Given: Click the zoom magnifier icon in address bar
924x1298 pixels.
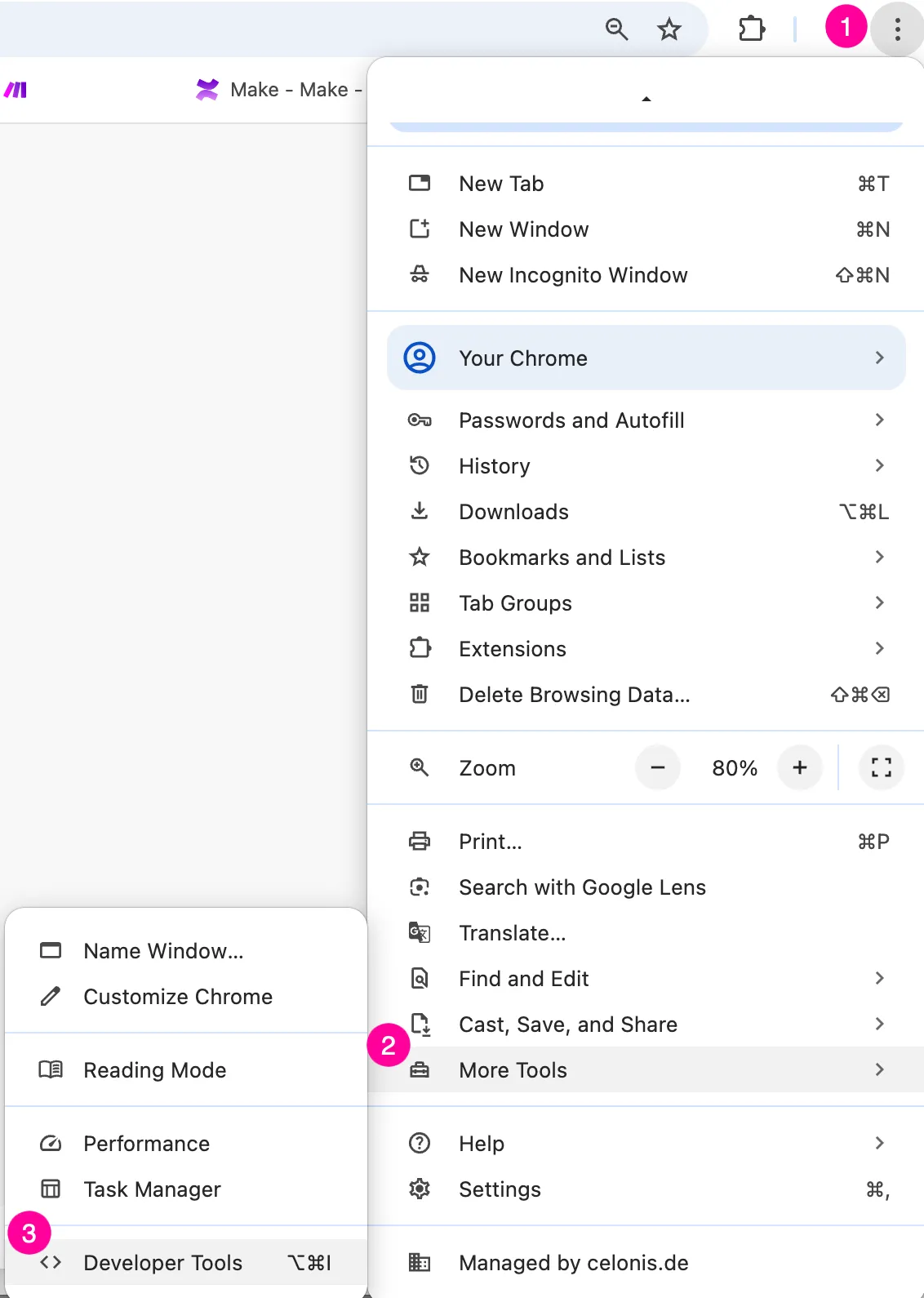Looking at the screenshot, I should coord(616,29).
